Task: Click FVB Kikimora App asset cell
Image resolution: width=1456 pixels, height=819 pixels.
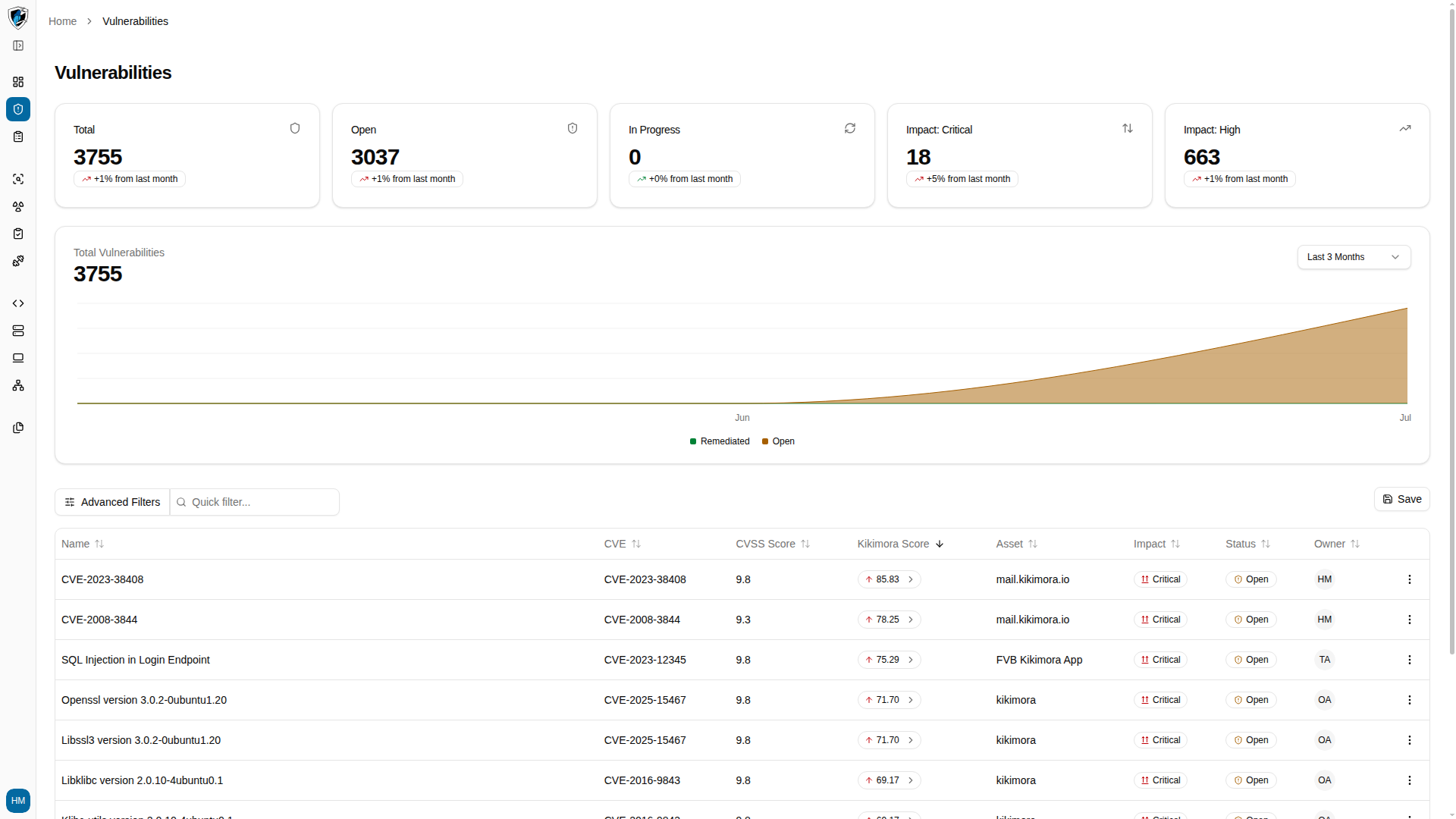Action: tap(1039, 660)
